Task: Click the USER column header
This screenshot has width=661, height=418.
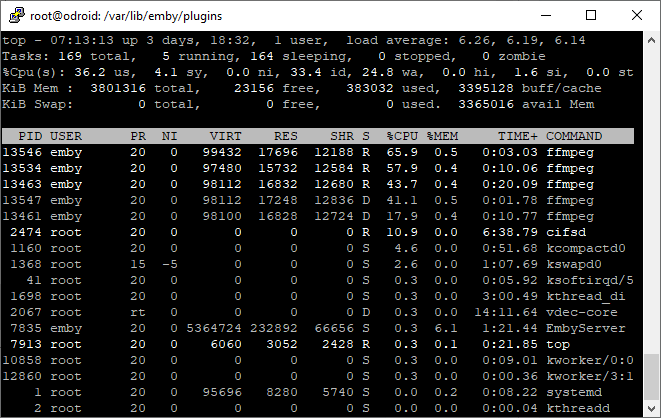Action: 66,136
